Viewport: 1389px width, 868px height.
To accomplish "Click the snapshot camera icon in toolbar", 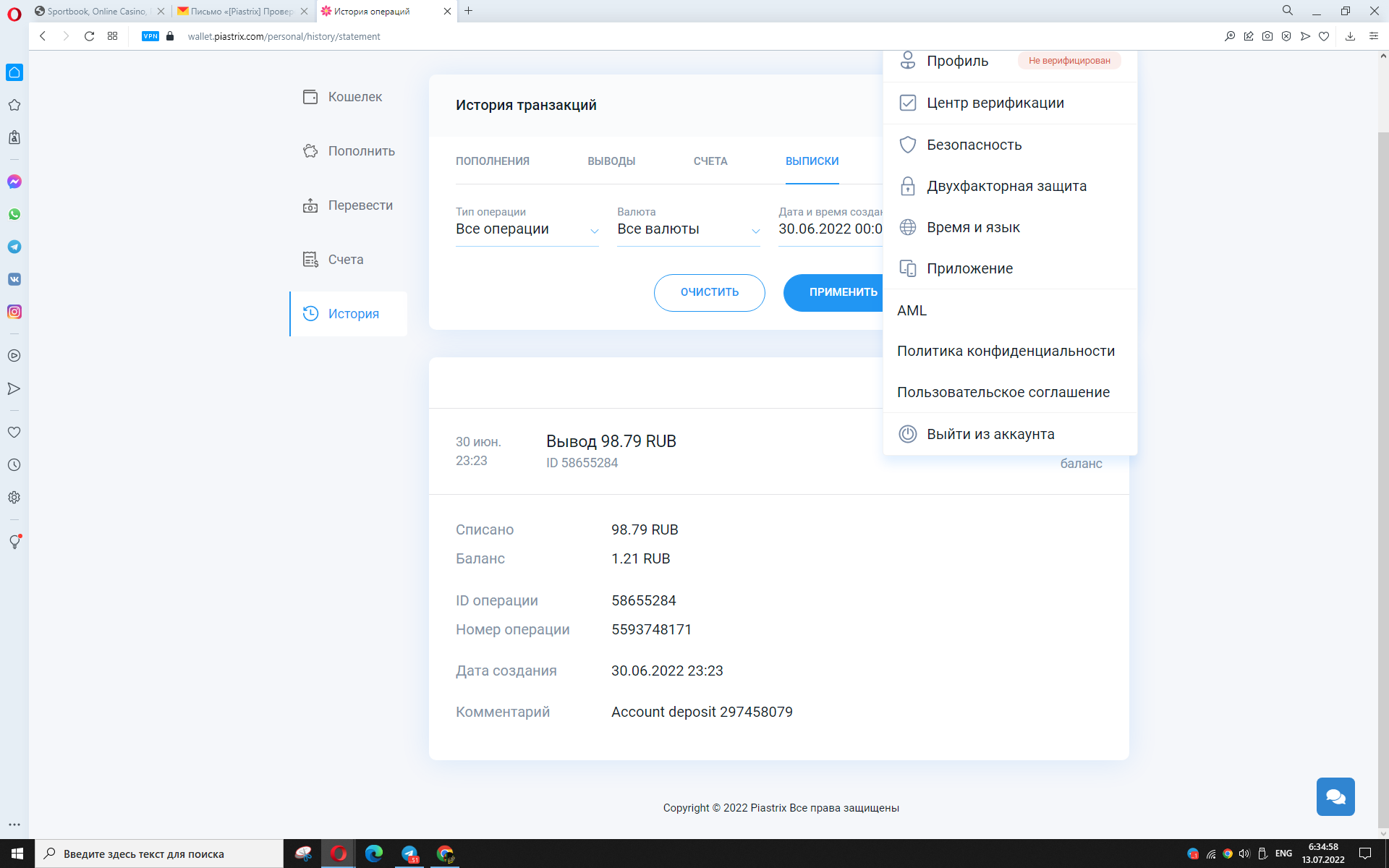I will [x=1267, y=36].
